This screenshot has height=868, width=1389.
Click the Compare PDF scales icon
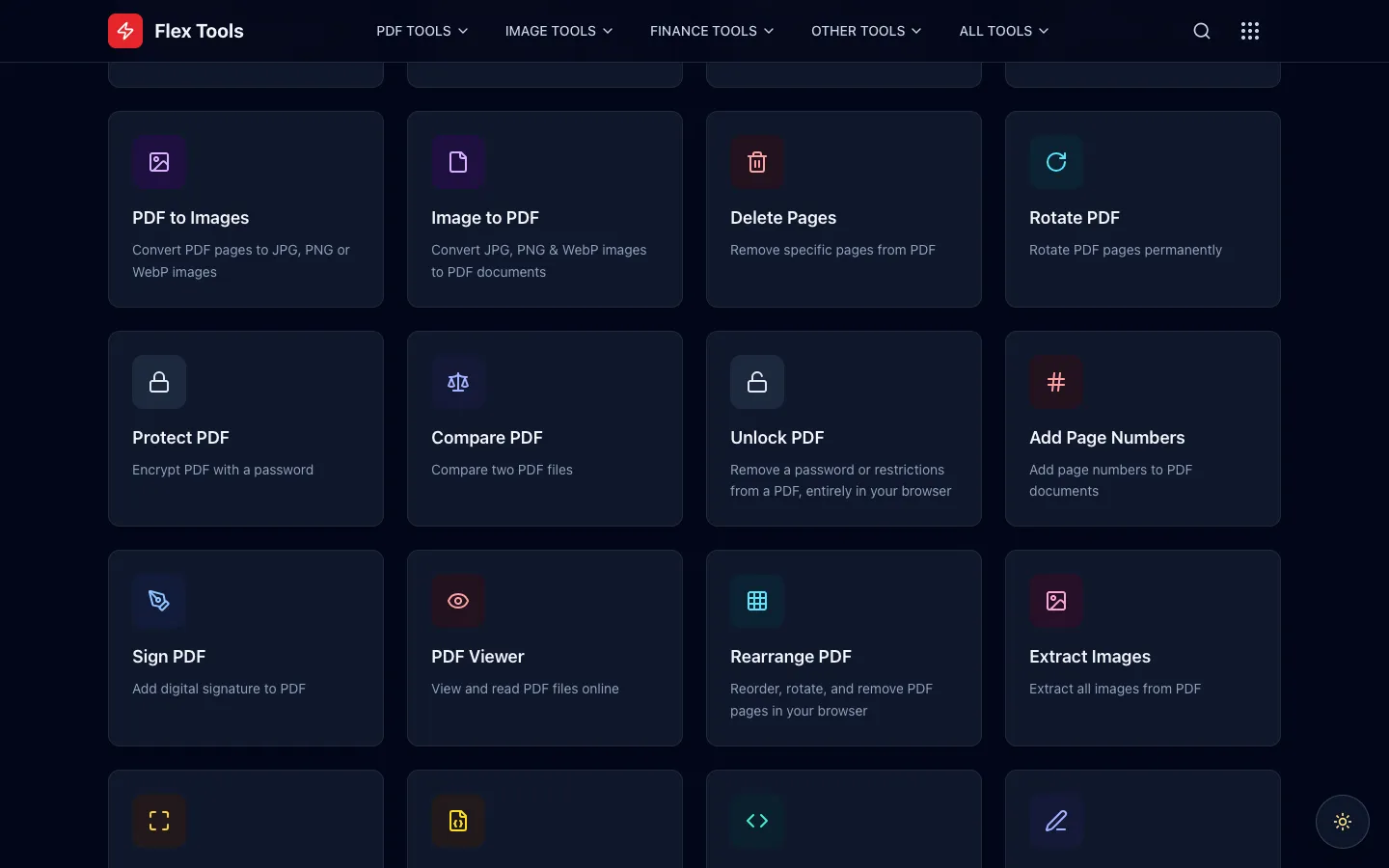458,382
